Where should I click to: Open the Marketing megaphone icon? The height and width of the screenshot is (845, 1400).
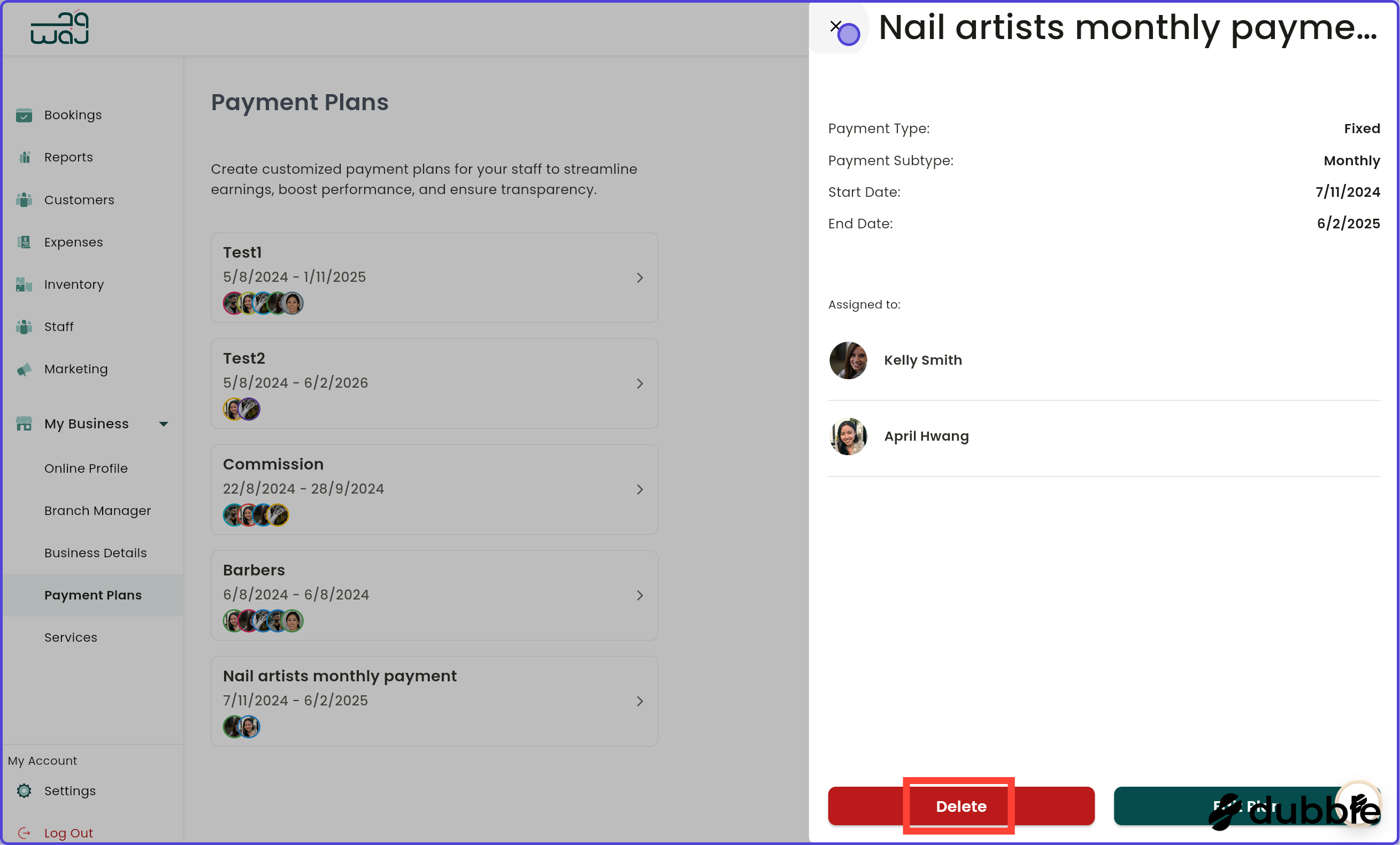24,370
